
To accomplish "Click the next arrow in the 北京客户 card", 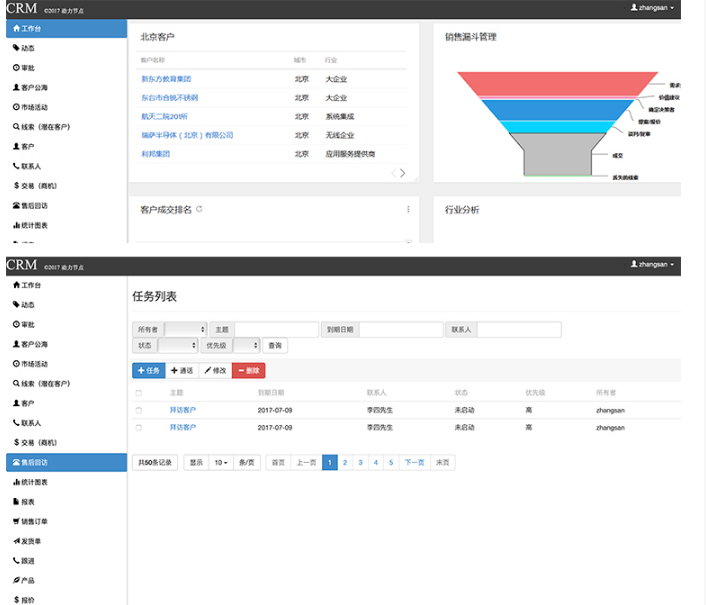I will coord(403,173).
